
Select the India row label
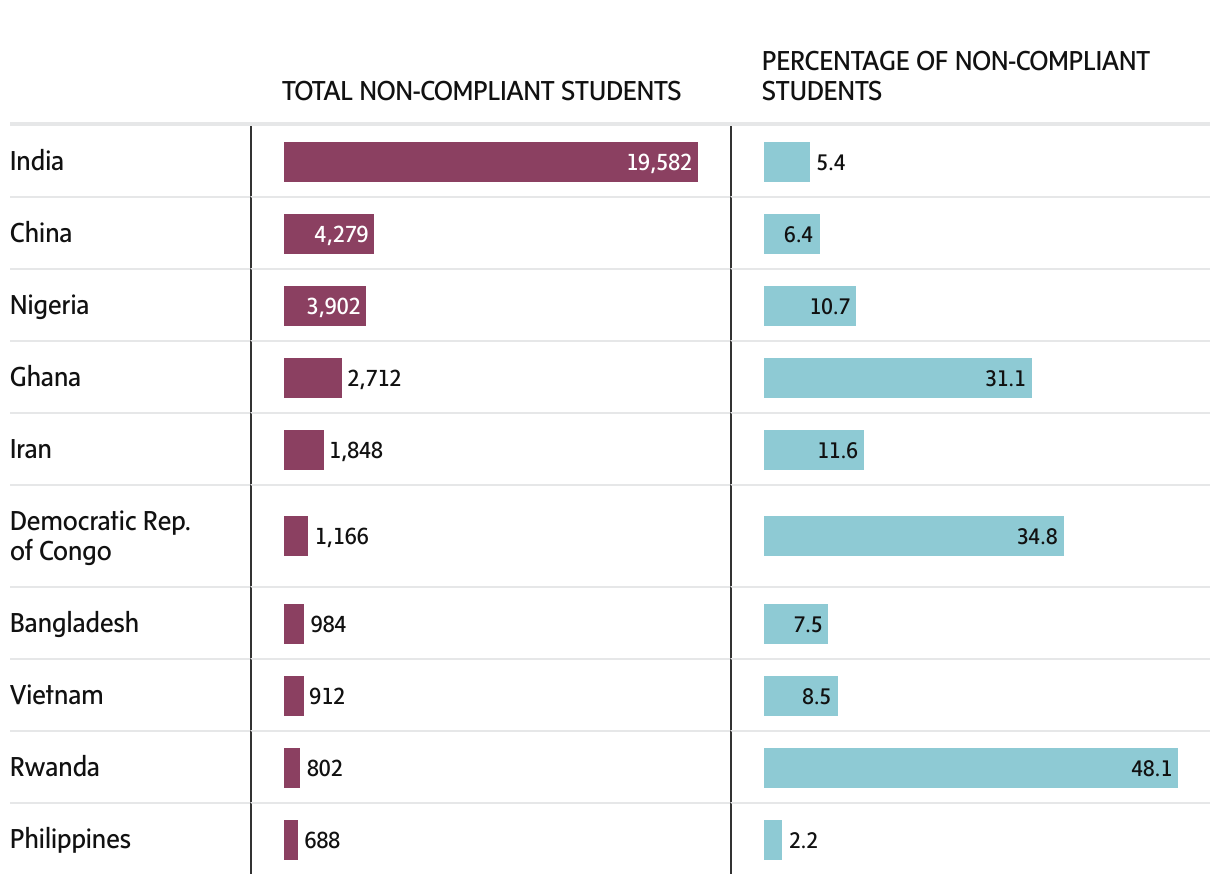pyautogui.click(x=37, y=161)
